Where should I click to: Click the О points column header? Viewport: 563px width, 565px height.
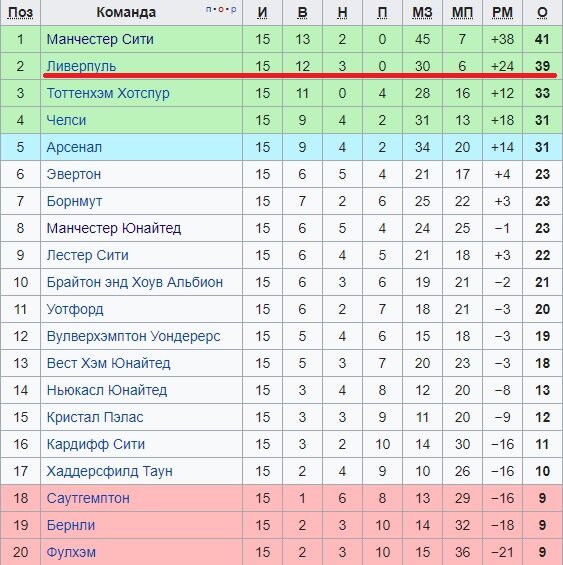click(x=542, y=12)
